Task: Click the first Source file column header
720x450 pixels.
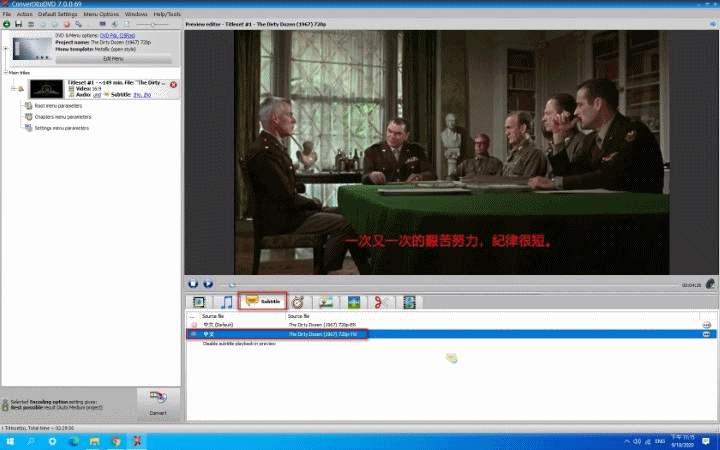Action: click(x=242, y=316)
